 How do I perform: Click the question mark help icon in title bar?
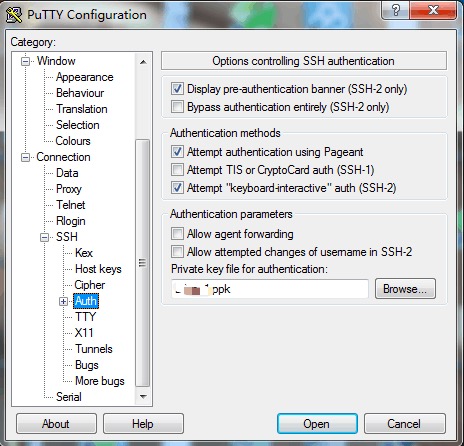click(x=396, y=11)
